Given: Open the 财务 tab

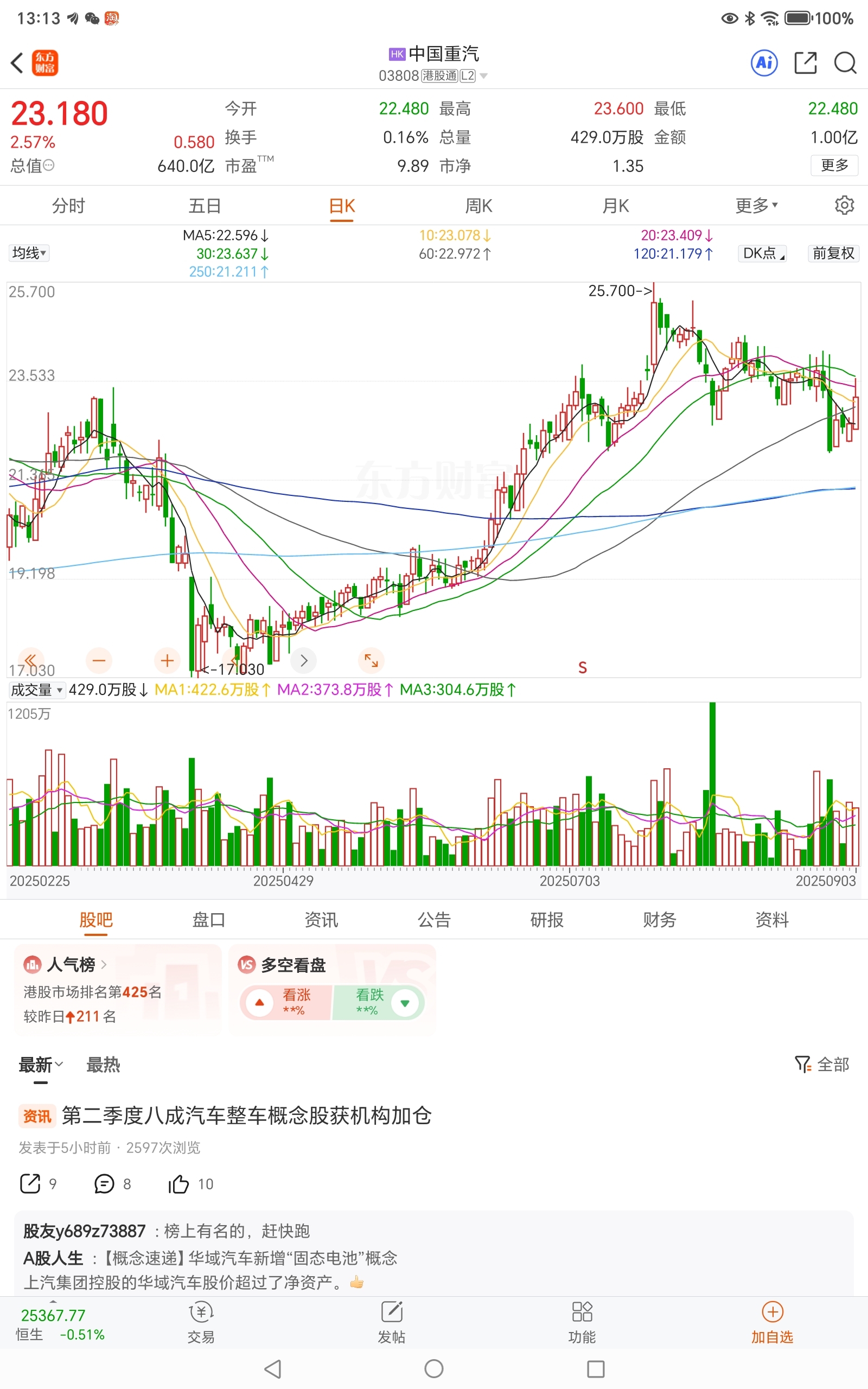Looking at the screenshot, I should pyautogui.click(x=660, y=920).
